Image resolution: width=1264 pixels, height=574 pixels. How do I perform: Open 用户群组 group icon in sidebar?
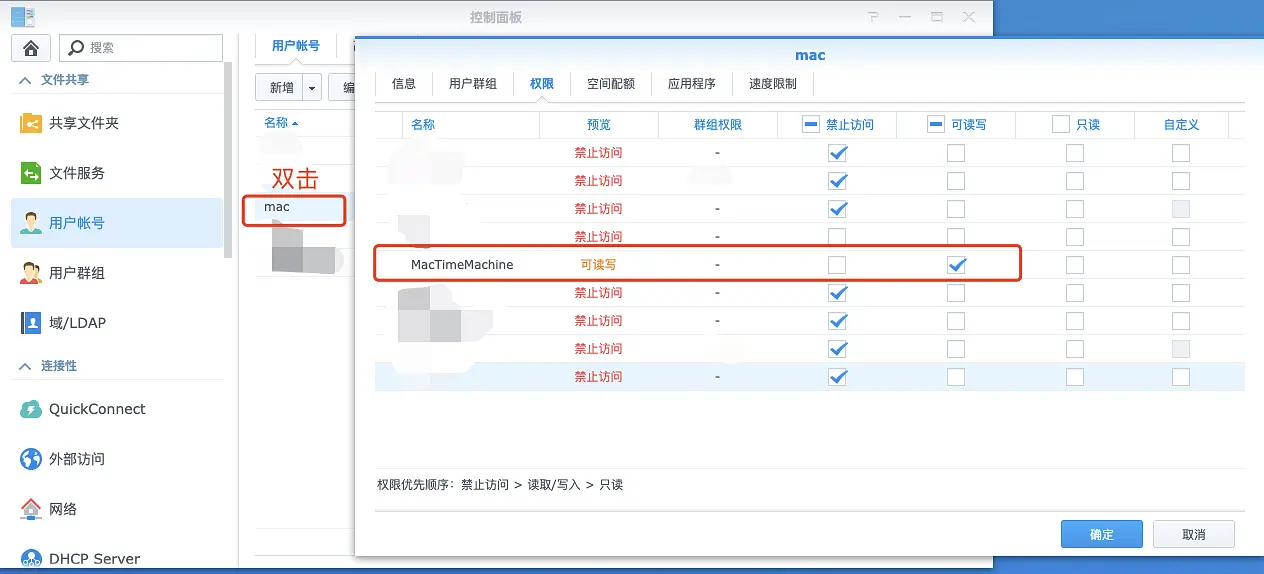coord(31,273)
